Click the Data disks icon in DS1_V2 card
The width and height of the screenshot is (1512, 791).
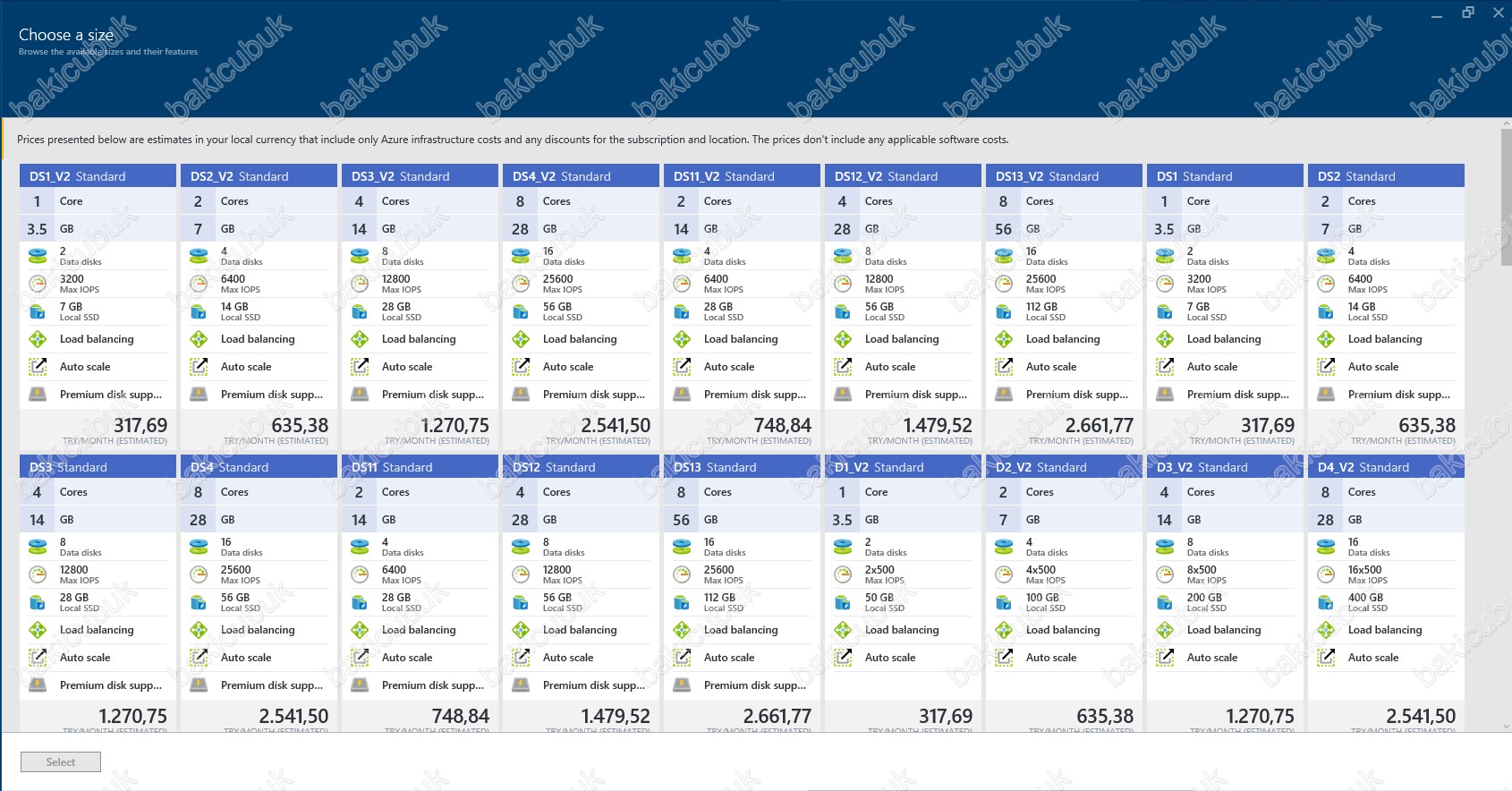[38, 256]
